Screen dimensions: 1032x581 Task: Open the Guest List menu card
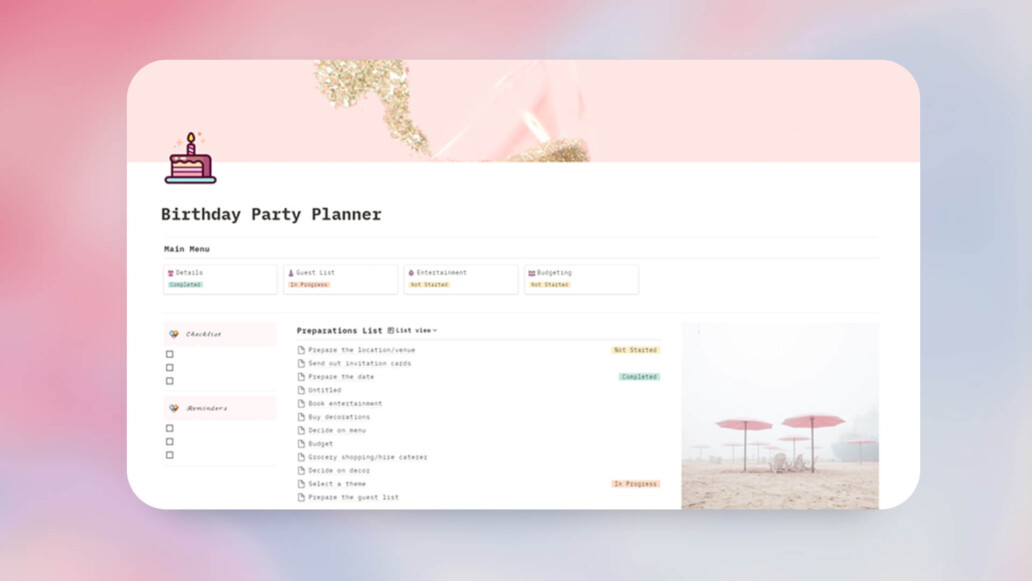coord(340,279)
